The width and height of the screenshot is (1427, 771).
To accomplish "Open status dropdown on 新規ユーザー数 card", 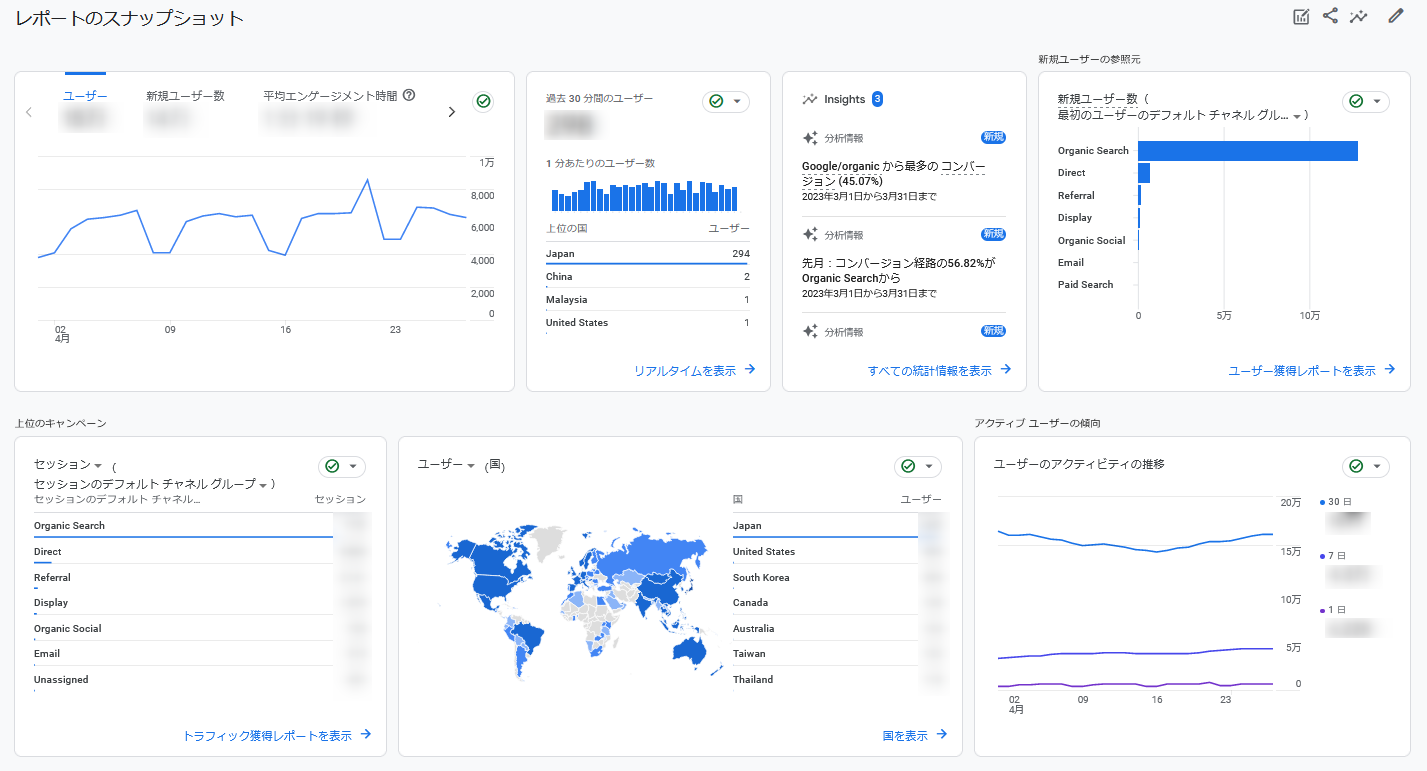I will (1366, 101).
